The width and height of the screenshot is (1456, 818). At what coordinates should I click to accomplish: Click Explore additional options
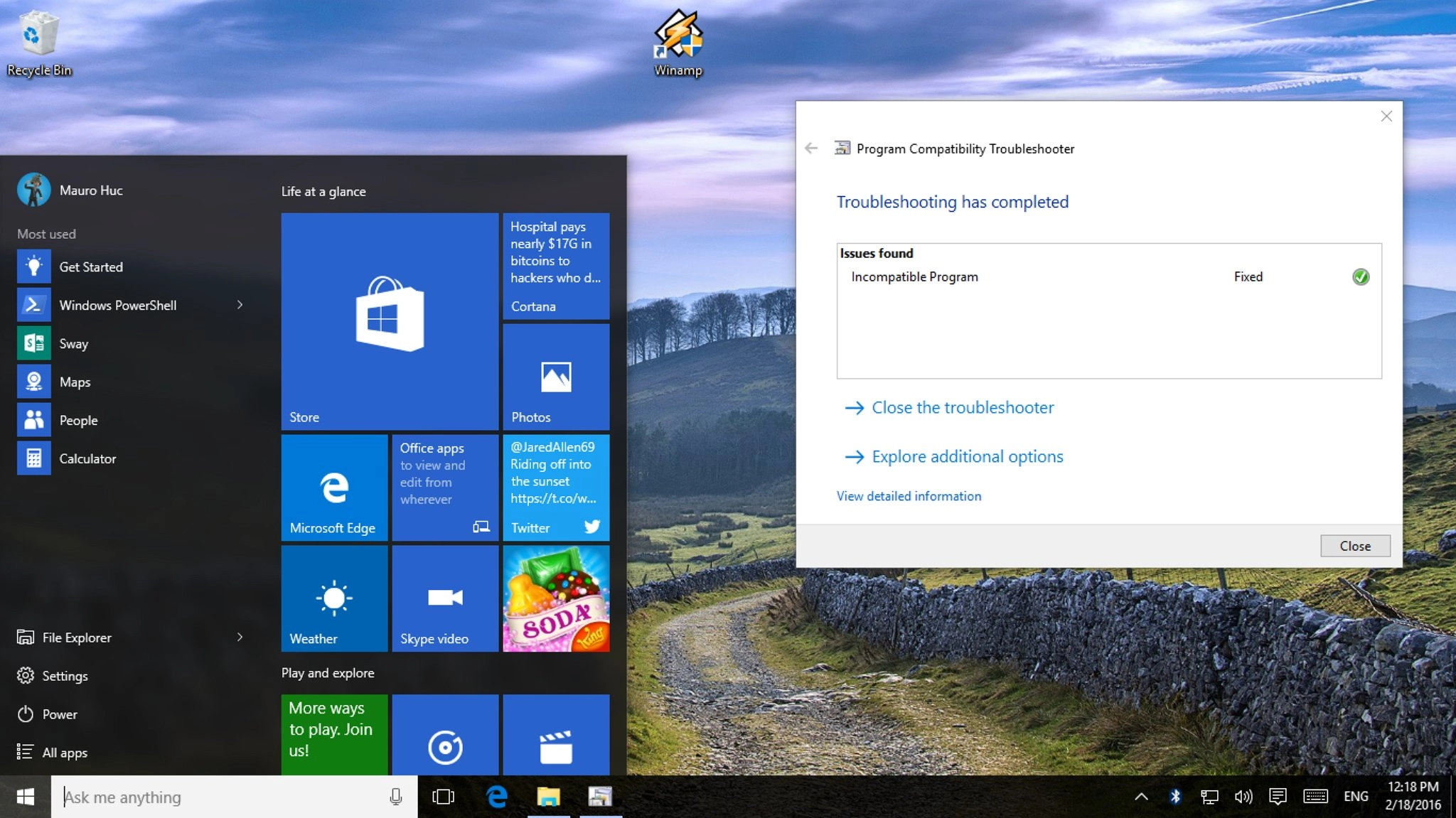(x=967, y=457)
